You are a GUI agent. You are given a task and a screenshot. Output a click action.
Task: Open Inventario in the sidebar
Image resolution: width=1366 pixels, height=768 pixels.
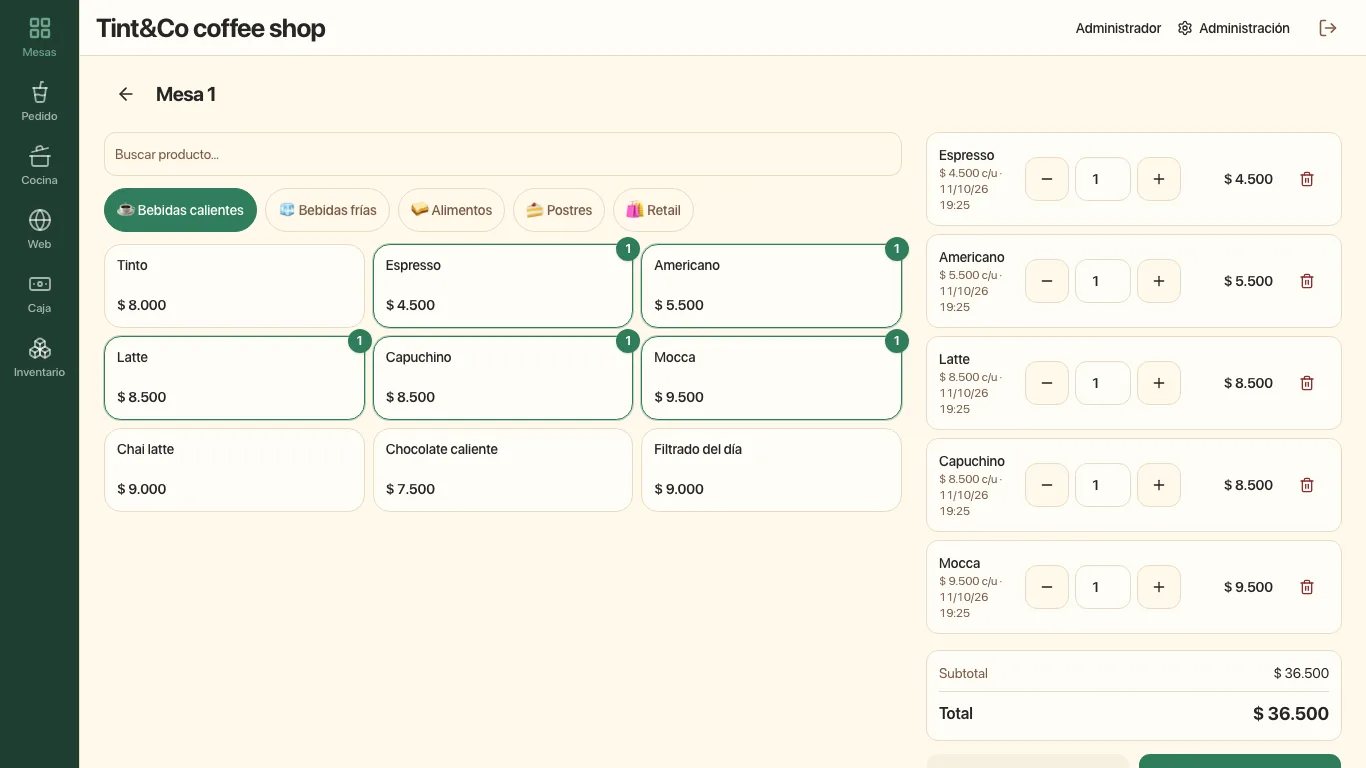[x=39, y=357]
